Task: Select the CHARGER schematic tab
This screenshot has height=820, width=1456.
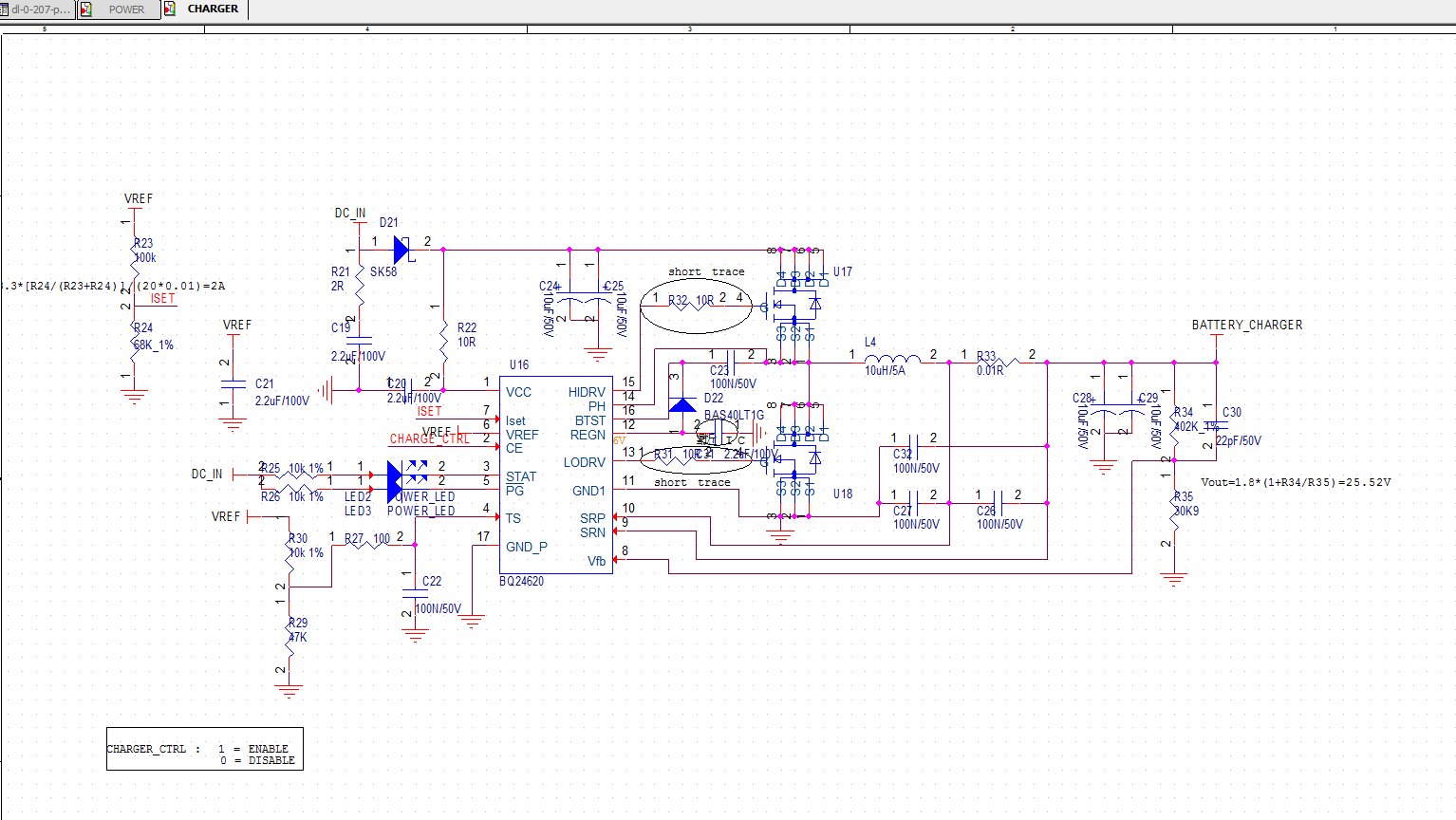Action: [x=204, y=9]
